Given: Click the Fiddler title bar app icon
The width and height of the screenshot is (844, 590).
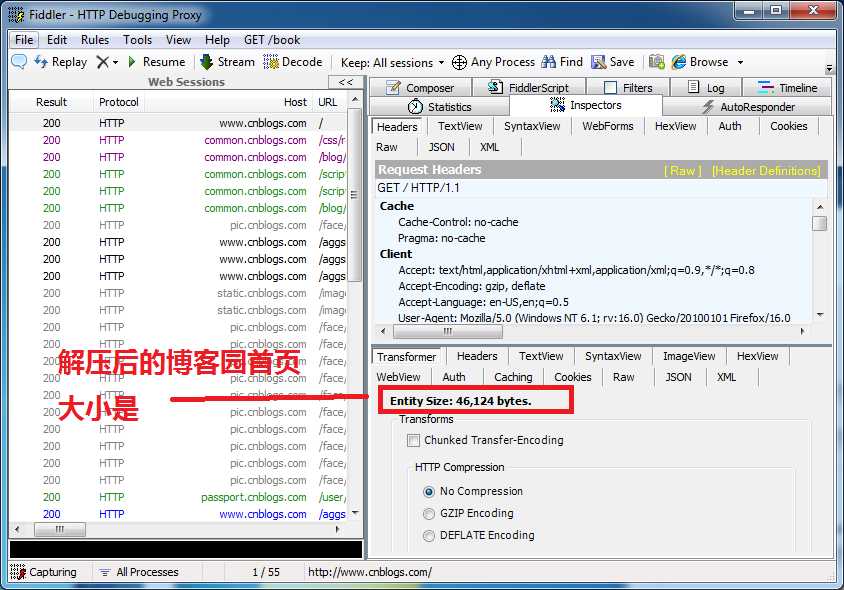Looking at the screenshot, I should 17,15.
